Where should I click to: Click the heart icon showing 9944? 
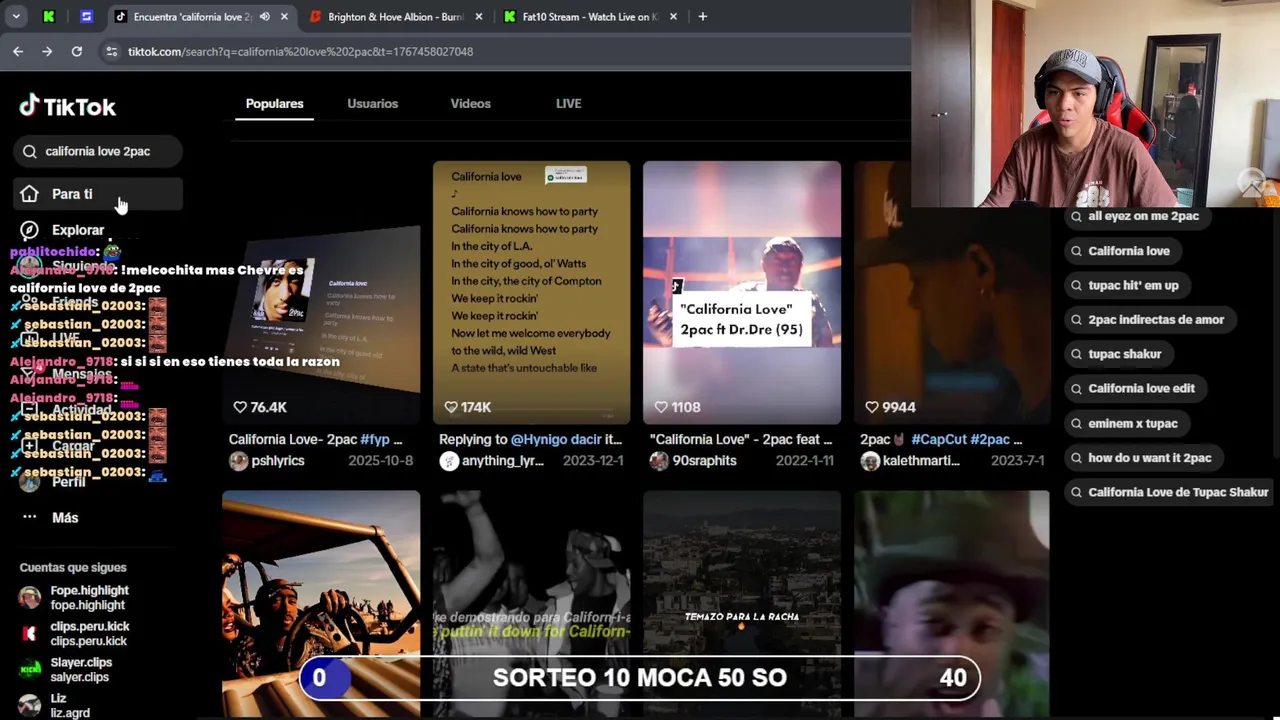(872, 407)
